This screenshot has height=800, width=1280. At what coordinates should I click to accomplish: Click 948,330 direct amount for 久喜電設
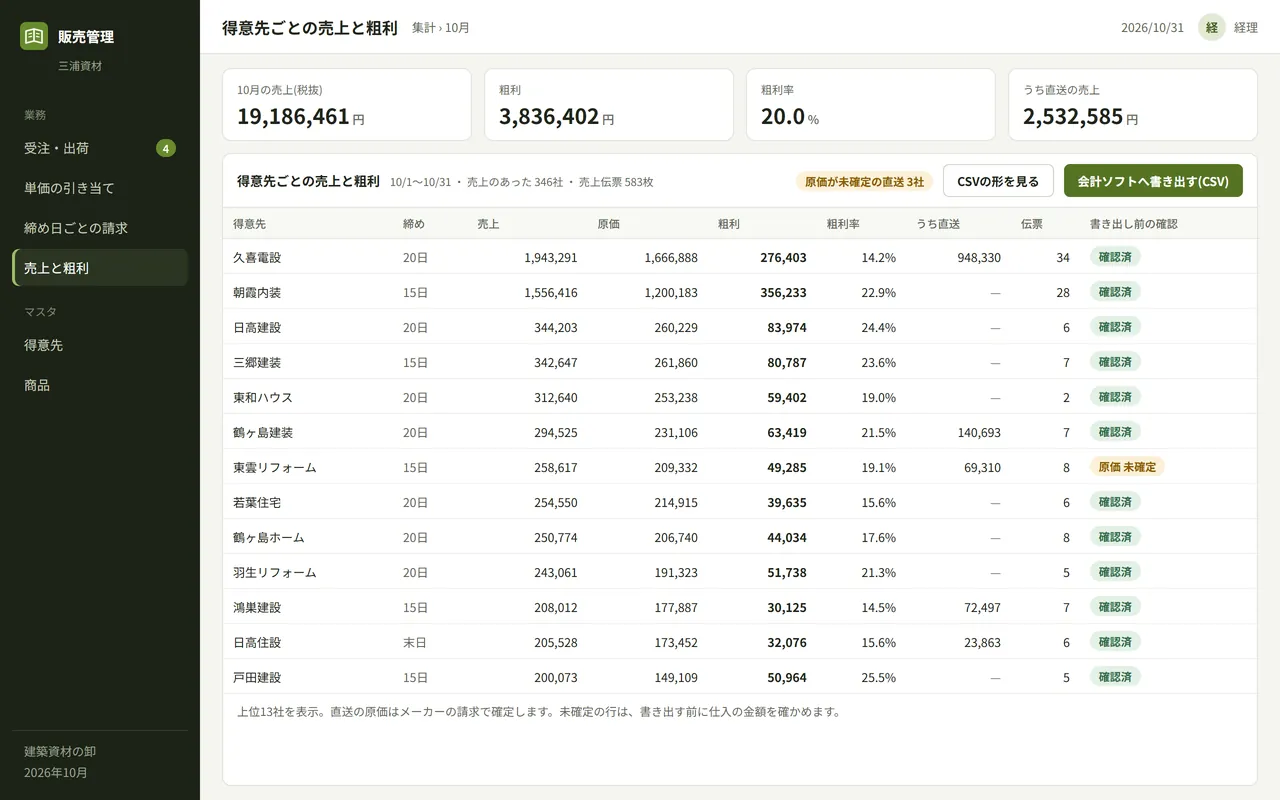tap(979, 257)
